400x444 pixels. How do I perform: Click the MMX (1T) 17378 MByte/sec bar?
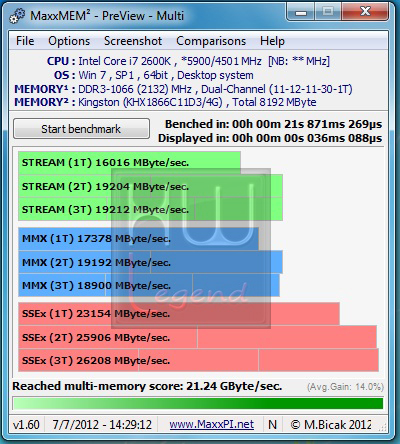pyautogui.click(x=138, y=239)
